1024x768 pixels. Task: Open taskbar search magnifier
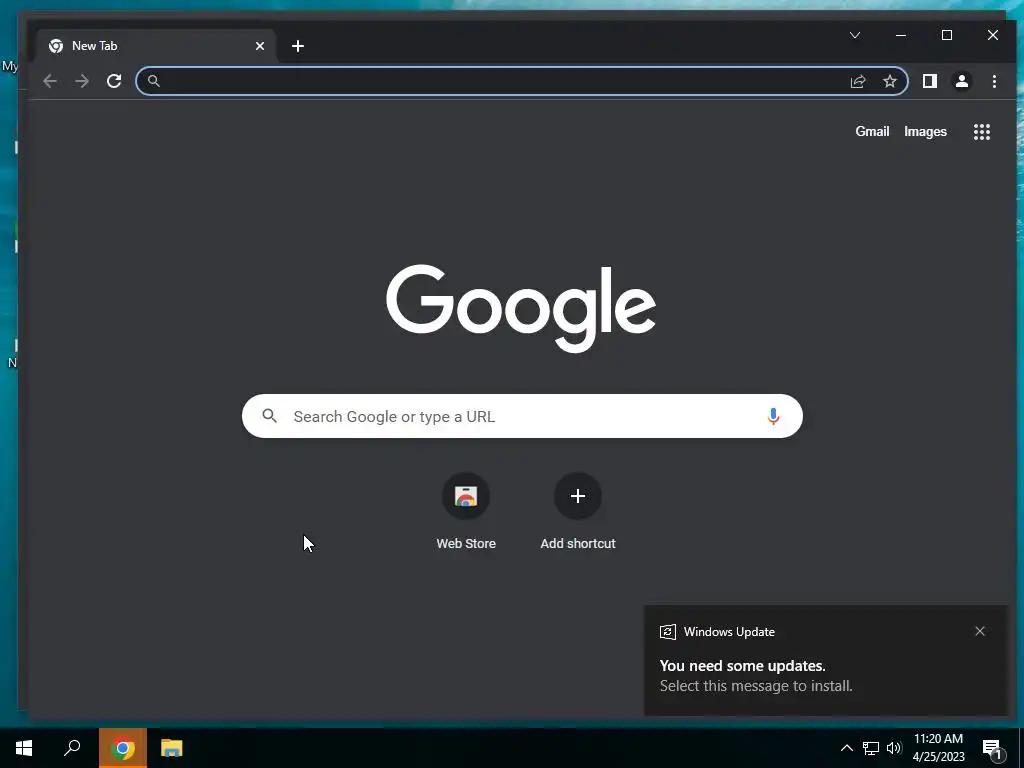(72, 748)
